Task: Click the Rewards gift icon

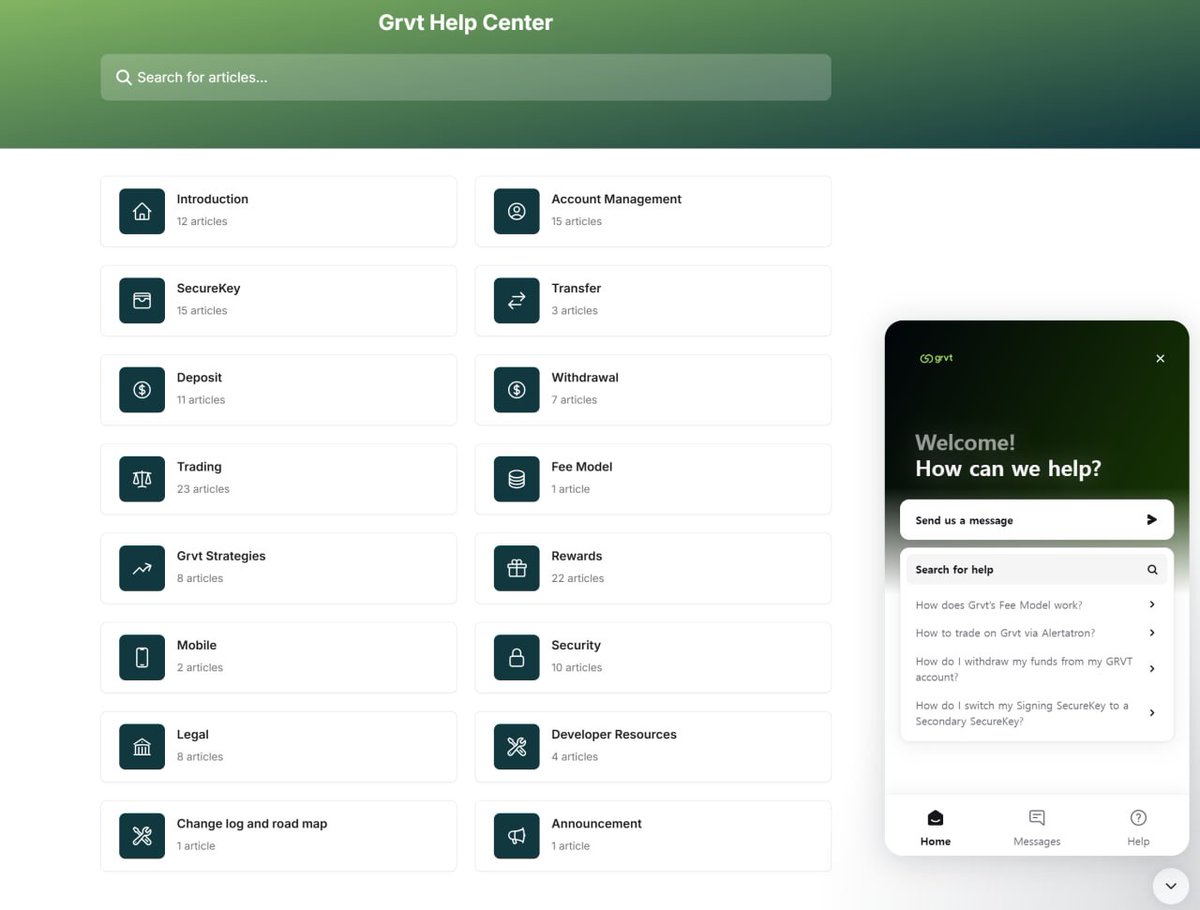Action: click(x=516, y=568)
